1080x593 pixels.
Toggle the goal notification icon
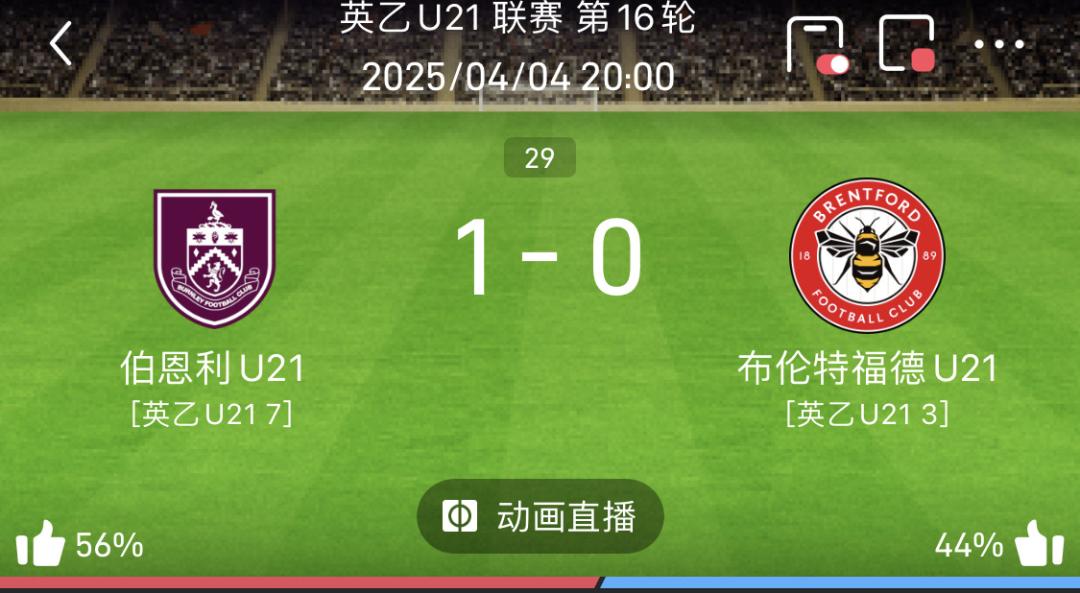tap(817, 44)
